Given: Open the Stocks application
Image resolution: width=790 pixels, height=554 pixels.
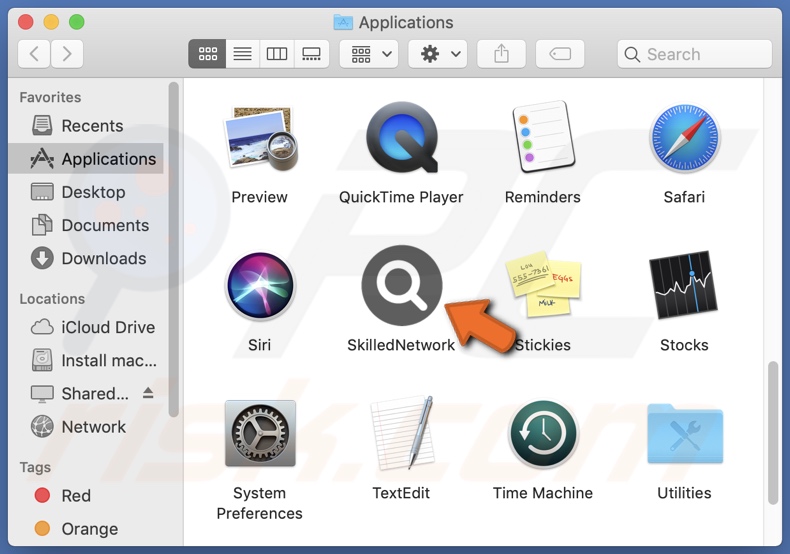Looking at the screenshot, I should click(684, 286).
